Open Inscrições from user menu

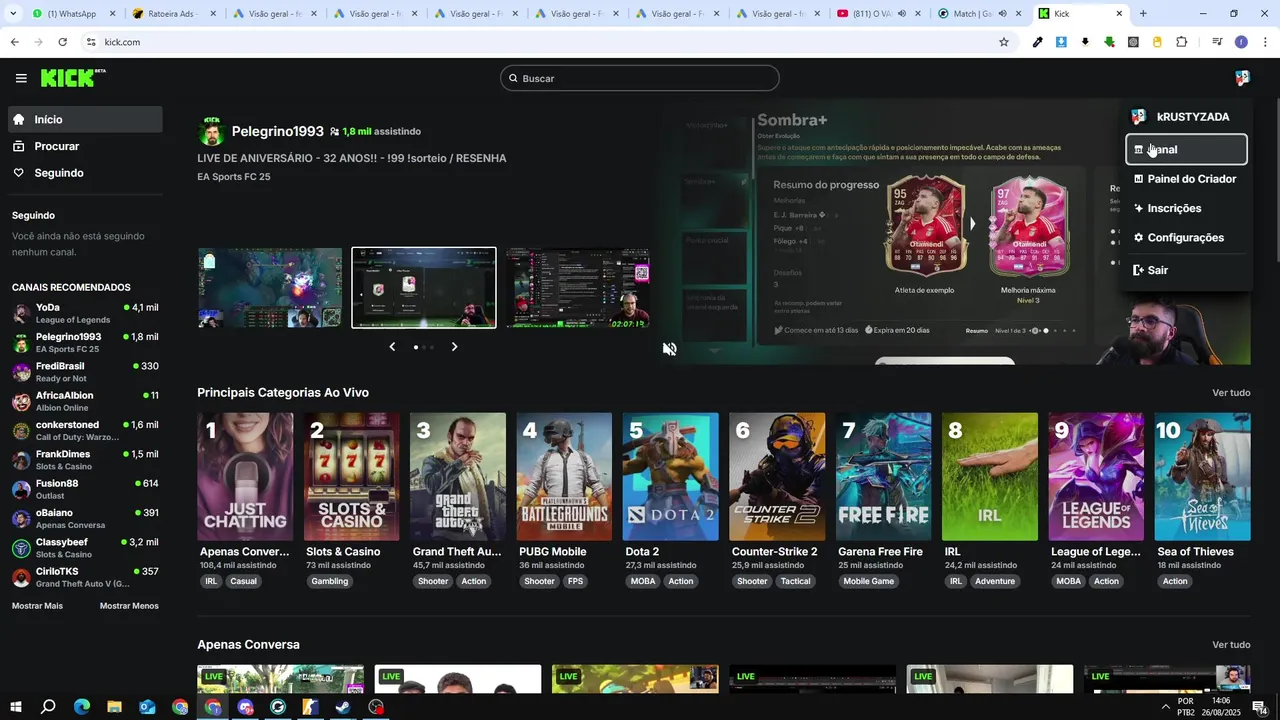tap(1186, 208)
